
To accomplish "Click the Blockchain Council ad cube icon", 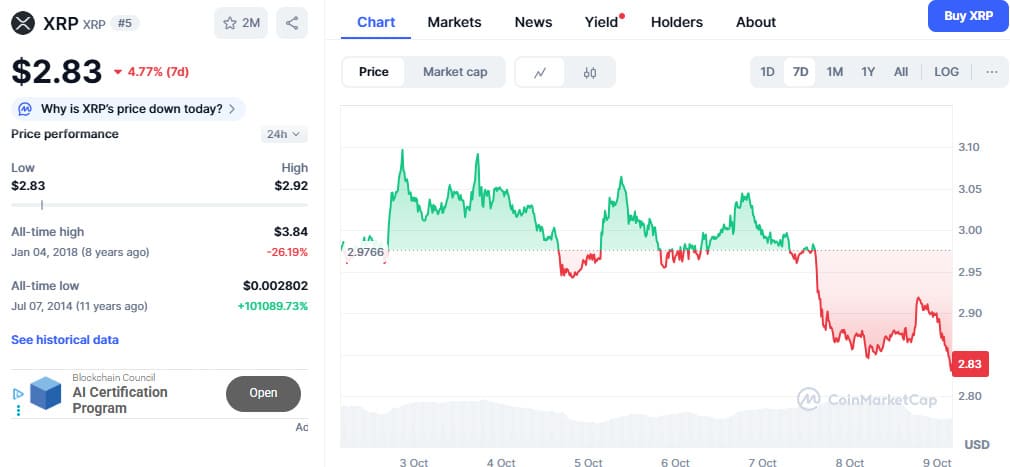I will coord(46,393).
